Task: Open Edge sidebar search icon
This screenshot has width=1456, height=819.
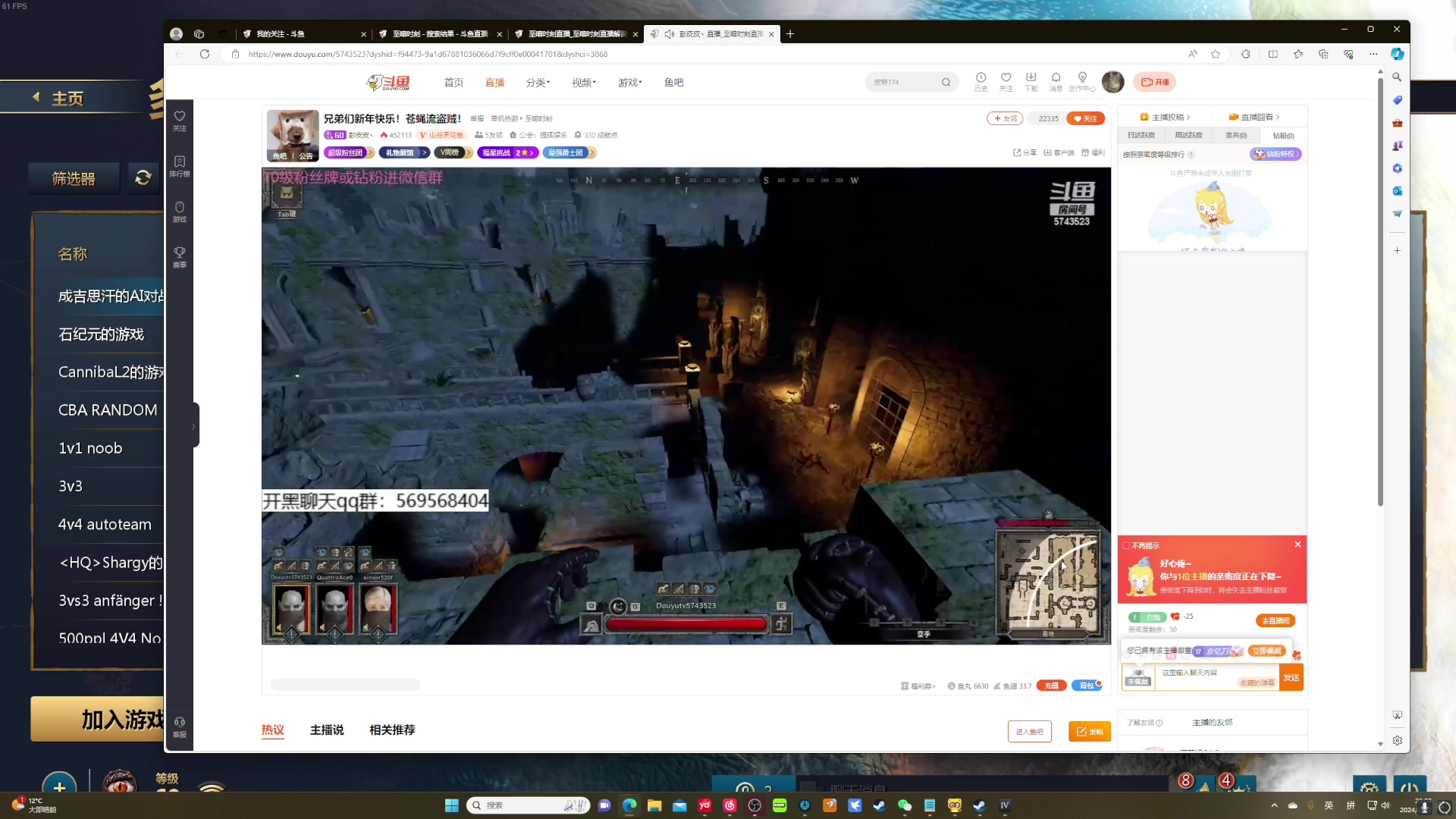Action: pos(1397,77)
